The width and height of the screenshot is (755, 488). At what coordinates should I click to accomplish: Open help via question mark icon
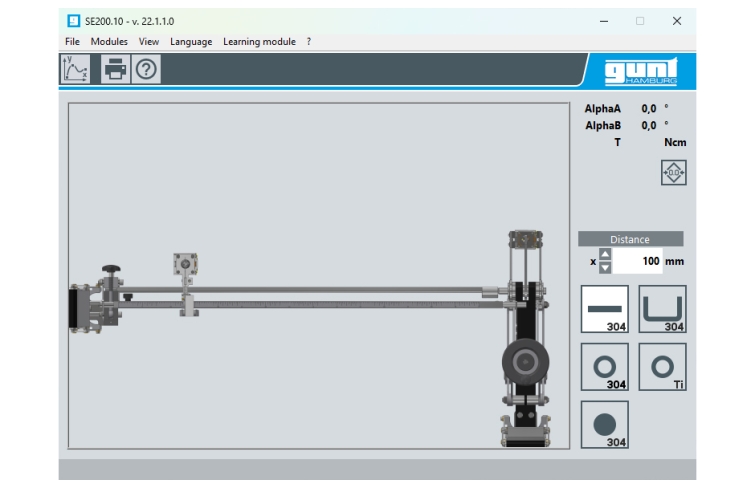point(146,69)
